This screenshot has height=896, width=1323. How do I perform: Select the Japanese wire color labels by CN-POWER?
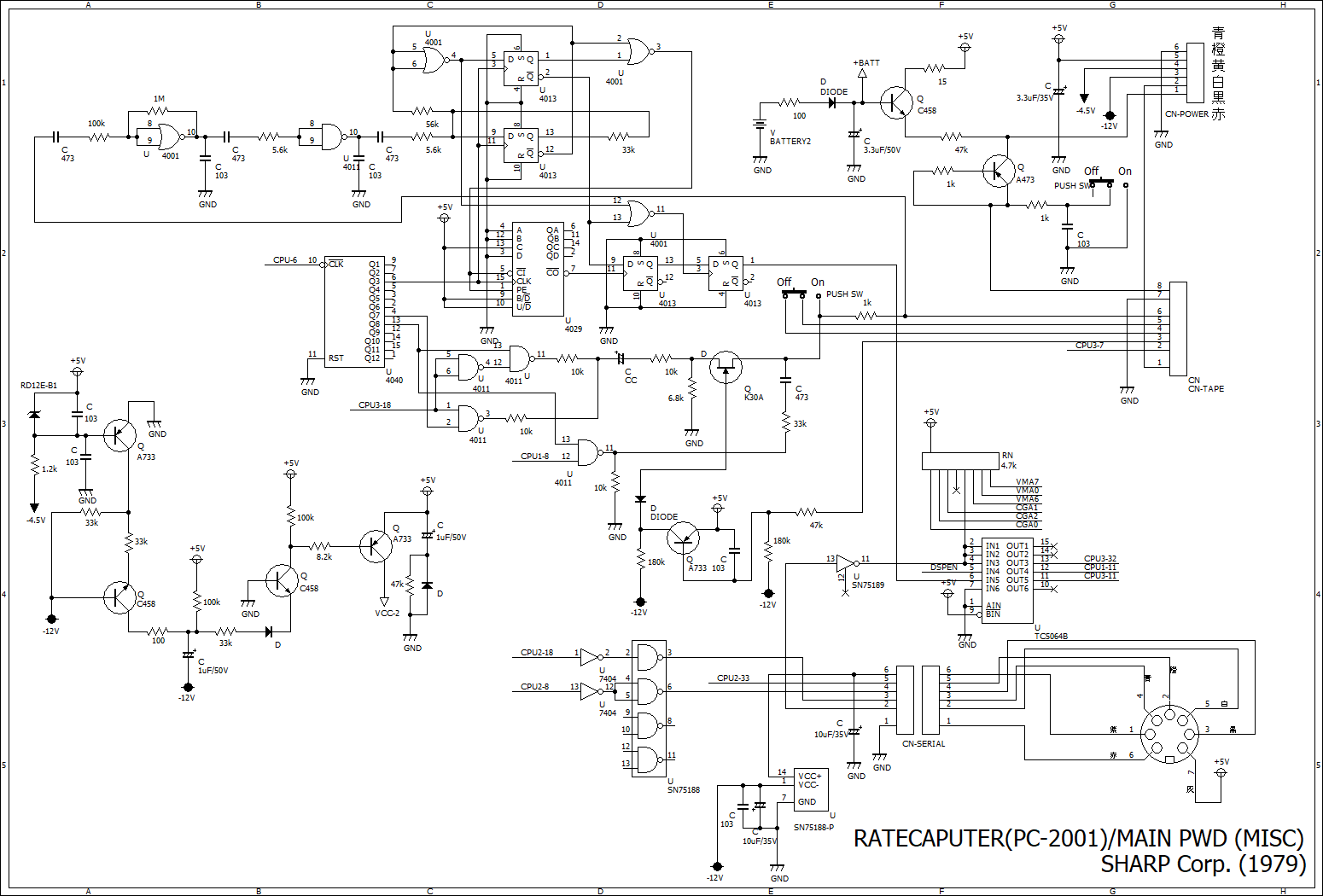(x=1218, y=73)
